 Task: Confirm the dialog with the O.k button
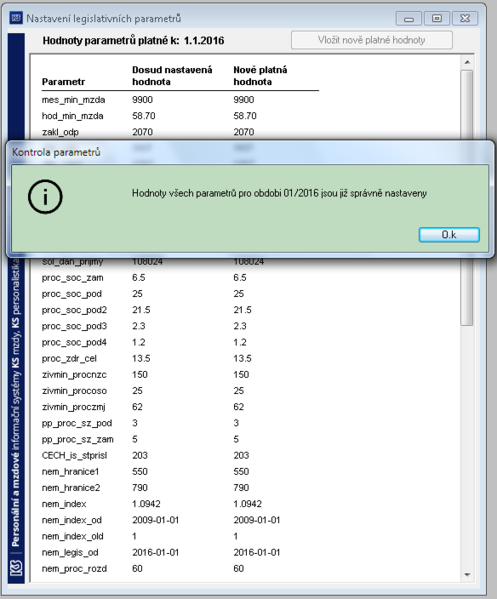pos(449,235)
